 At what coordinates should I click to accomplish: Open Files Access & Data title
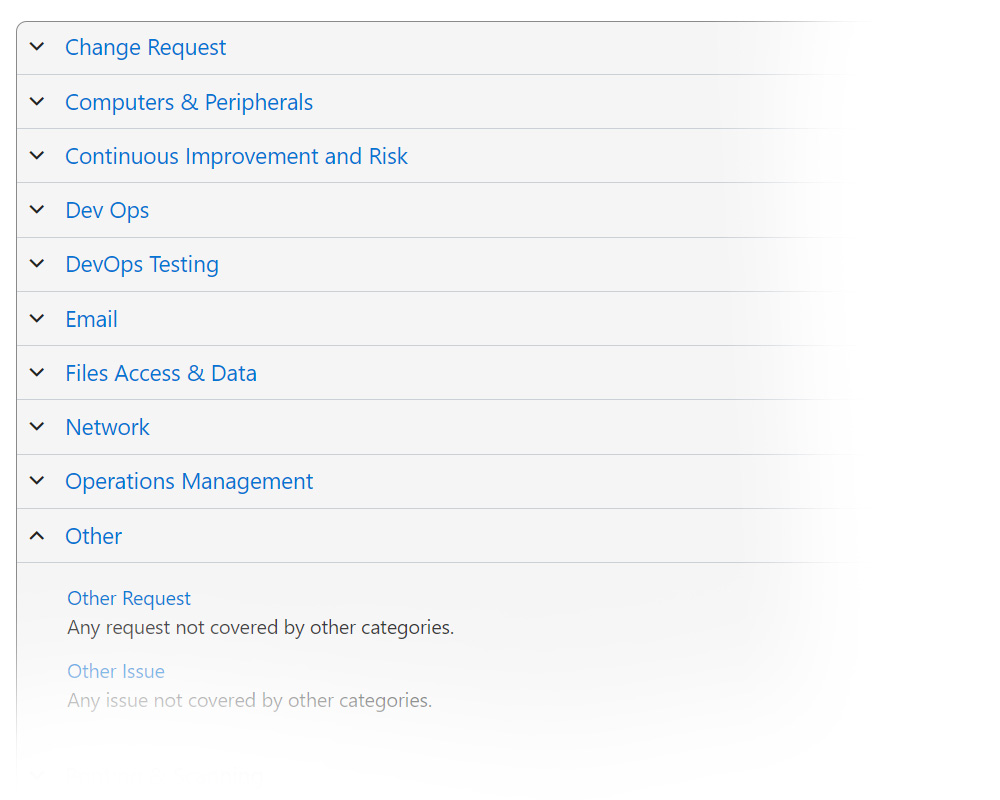[161, 373]
